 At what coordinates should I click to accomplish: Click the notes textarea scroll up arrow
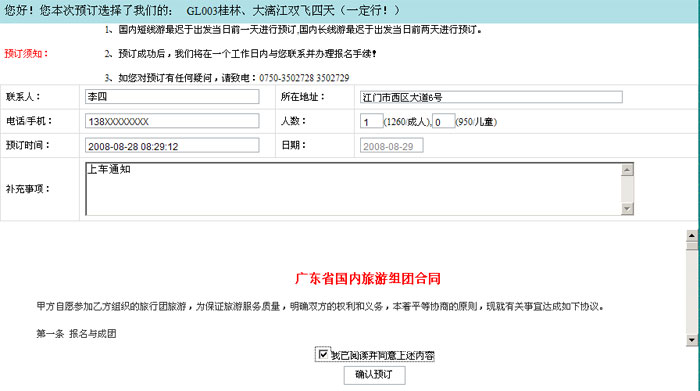[627, 170]
